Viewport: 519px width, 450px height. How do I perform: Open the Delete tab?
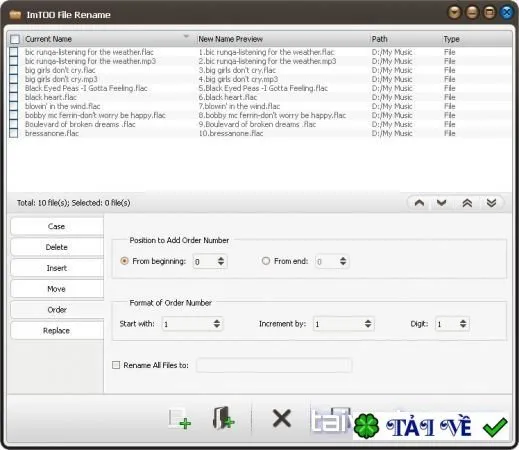pos(57,247)
